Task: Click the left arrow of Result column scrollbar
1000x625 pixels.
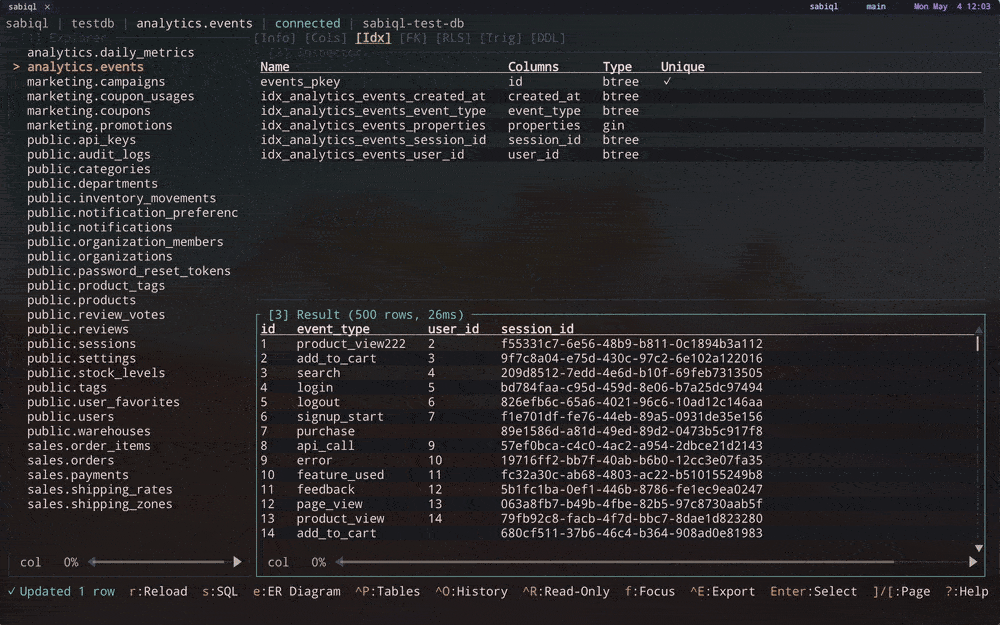Action: click(340, 562)
